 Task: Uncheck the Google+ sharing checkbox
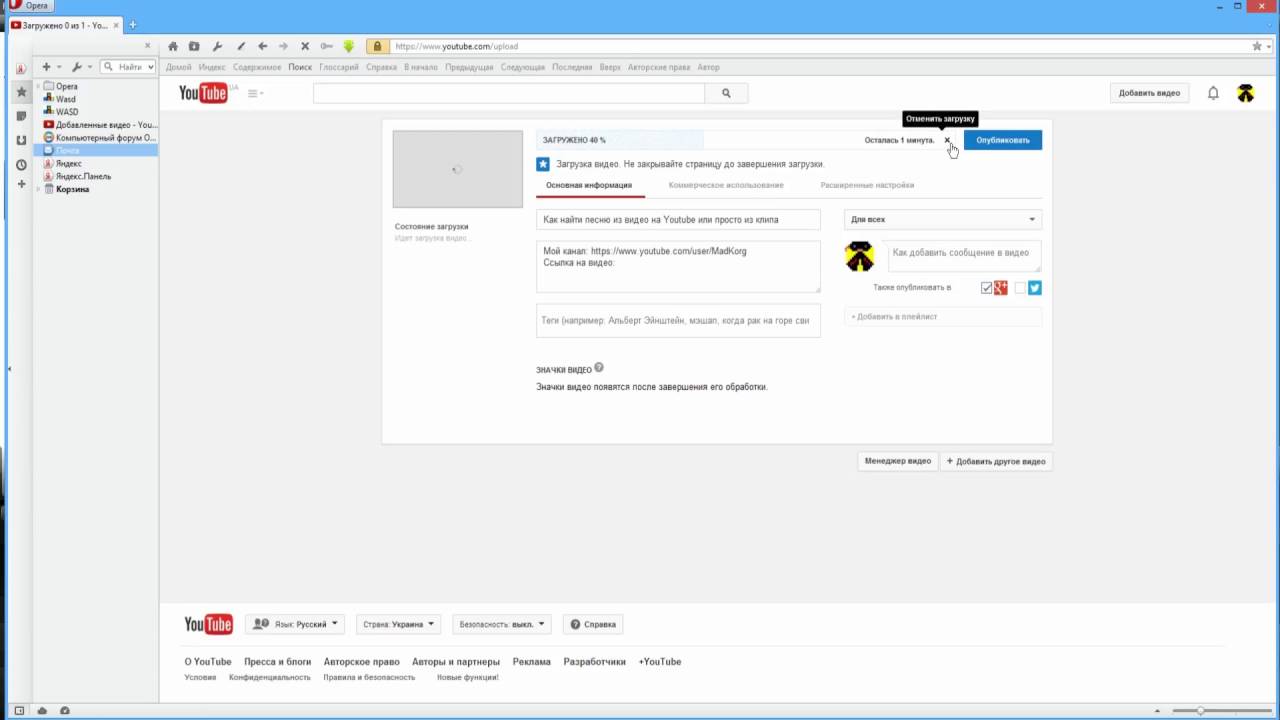coord(987,288)
